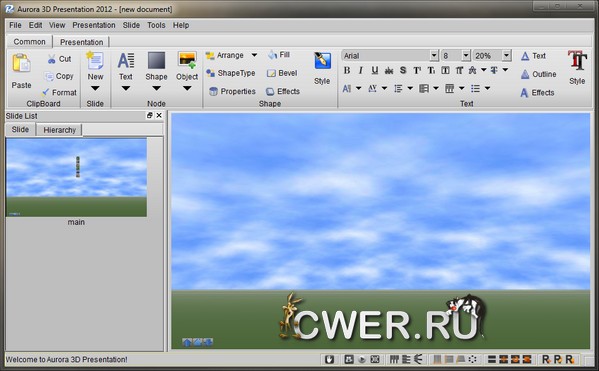Toggle subscript text

pos(431,70)
